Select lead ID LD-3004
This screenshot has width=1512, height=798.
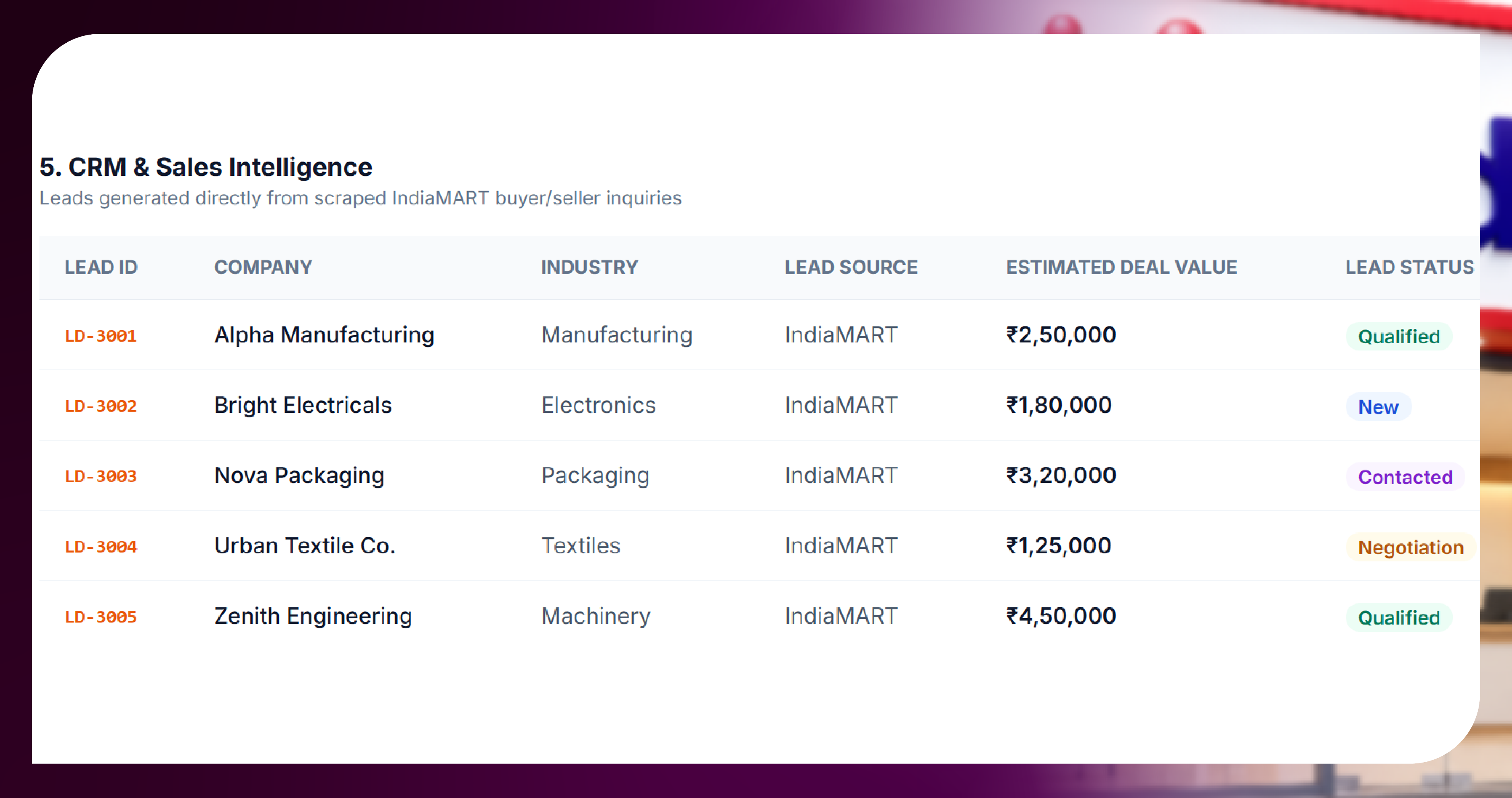click(101, 546)
